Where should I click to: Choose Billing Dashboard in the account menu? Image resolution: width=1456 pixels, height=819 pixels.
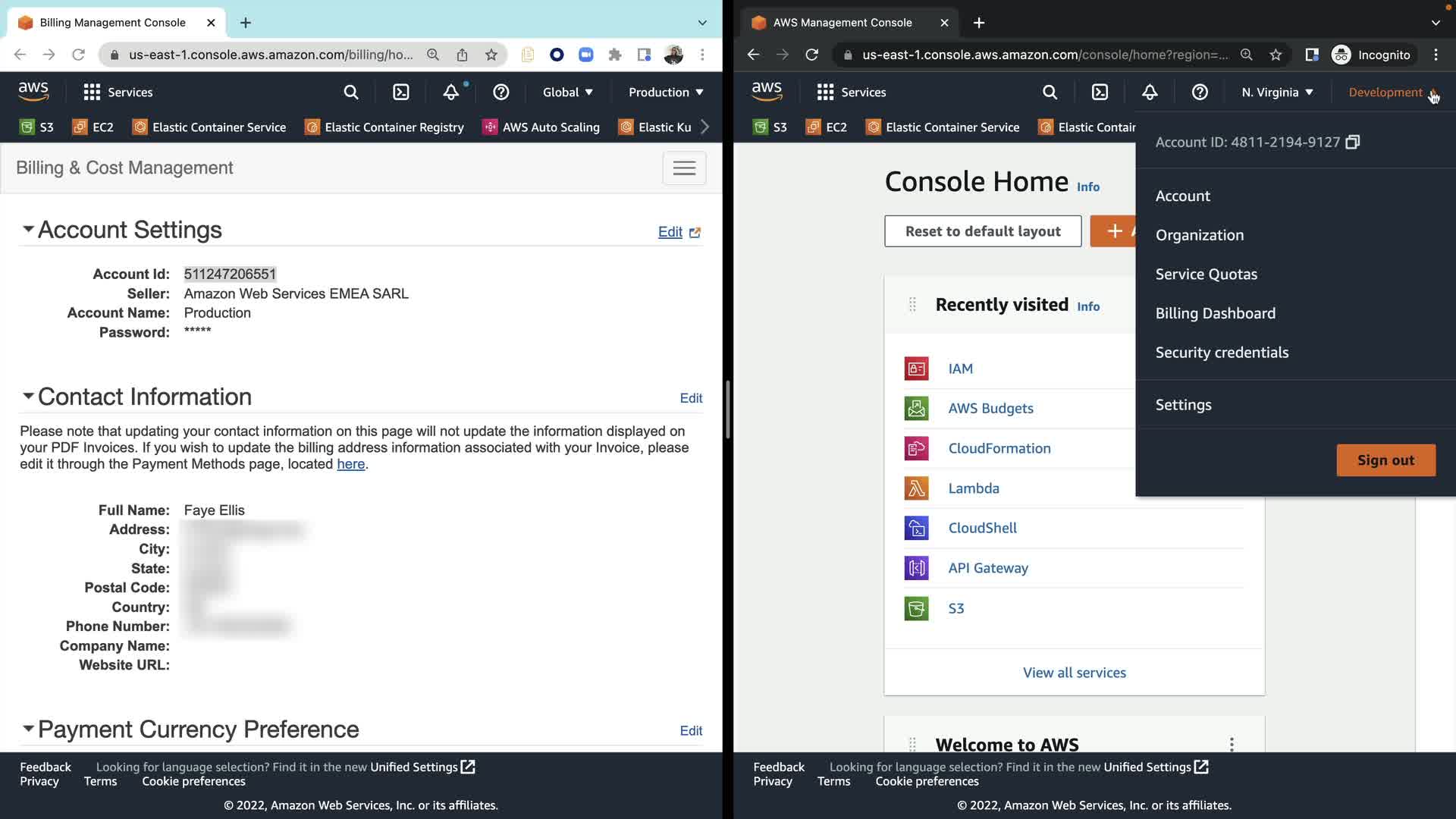click(x=1215, y=313)
